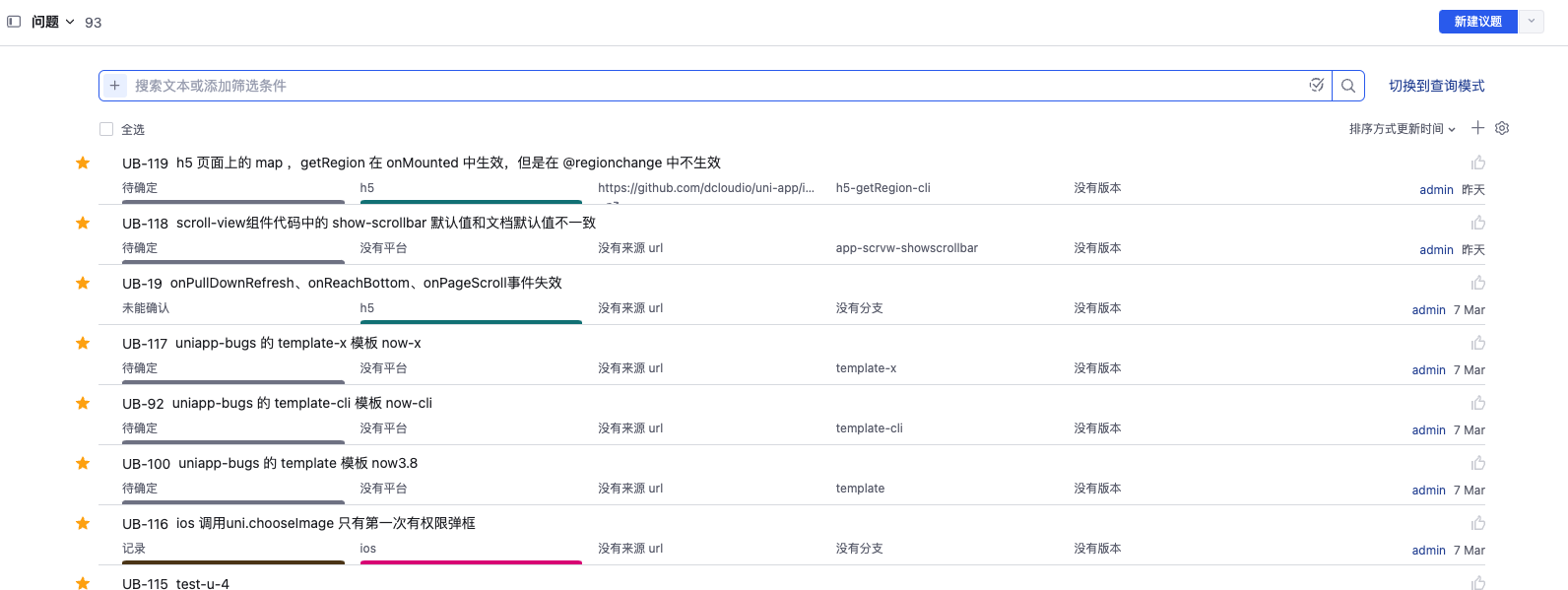Change 未能确认 state of UB-19
The image size is (1568, 590).
tap(146, 308)
